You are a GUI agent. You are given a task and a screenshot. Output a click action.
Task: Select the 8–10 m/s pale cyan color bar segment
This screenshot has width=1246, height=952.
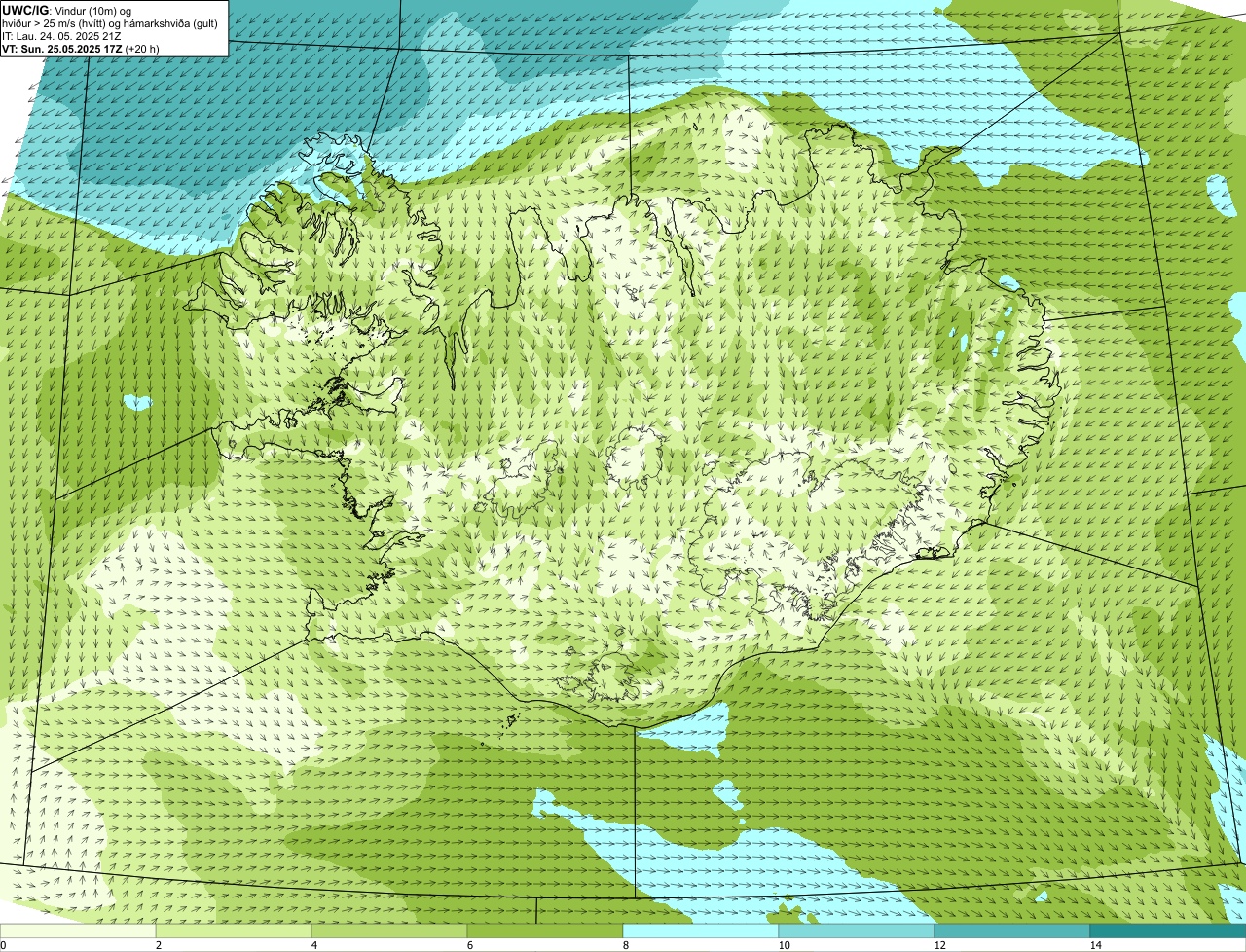point(701,931)
